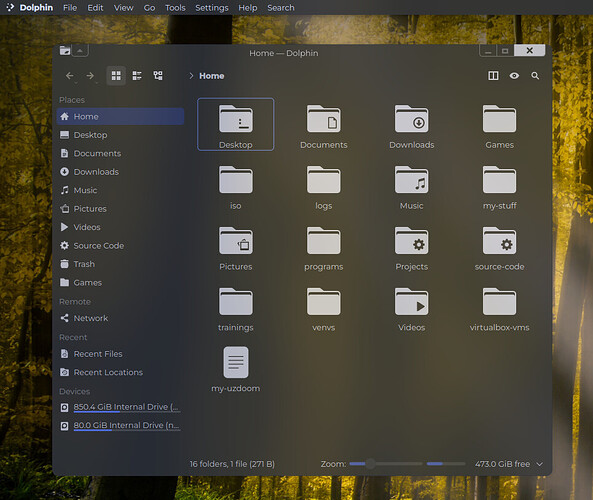Open the search magnifier icon

(535, 76)
